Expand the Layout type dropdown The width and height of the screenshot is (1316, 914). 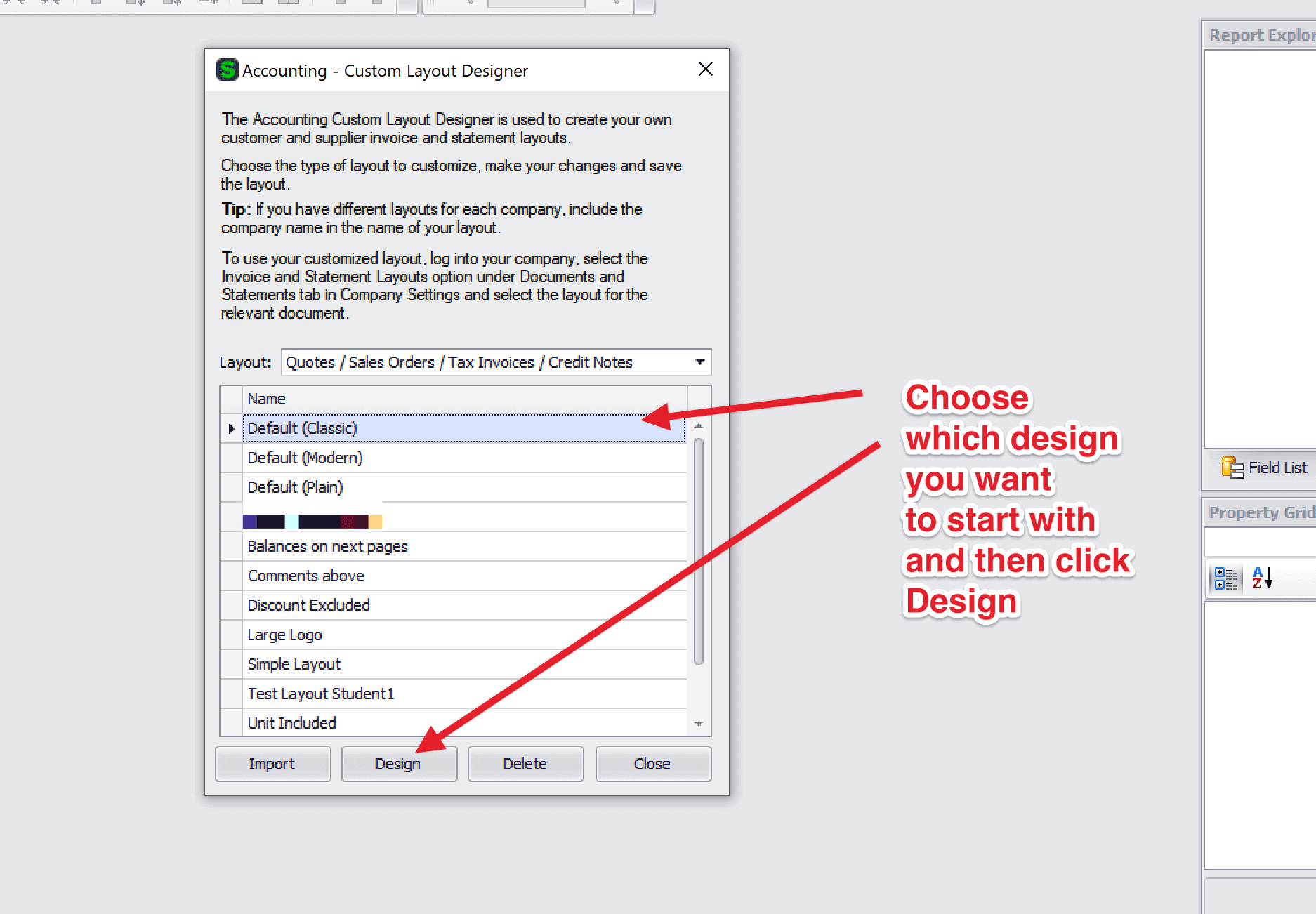tap(699, 362)
